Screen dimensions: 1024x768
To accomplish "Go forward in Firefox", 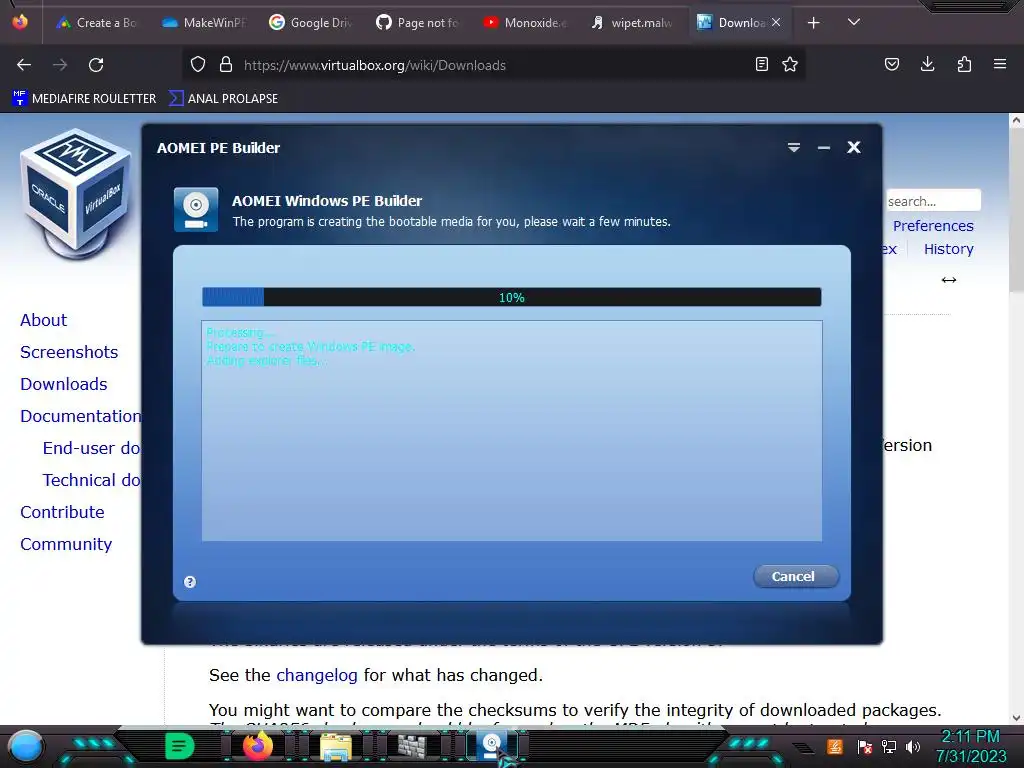I will pos(60,65).
